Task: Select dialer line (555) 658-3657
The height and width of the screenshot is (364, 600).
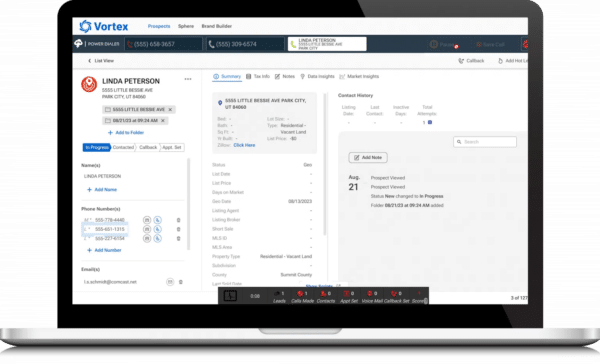Action: pyautogui.click(x=163, y=44)
